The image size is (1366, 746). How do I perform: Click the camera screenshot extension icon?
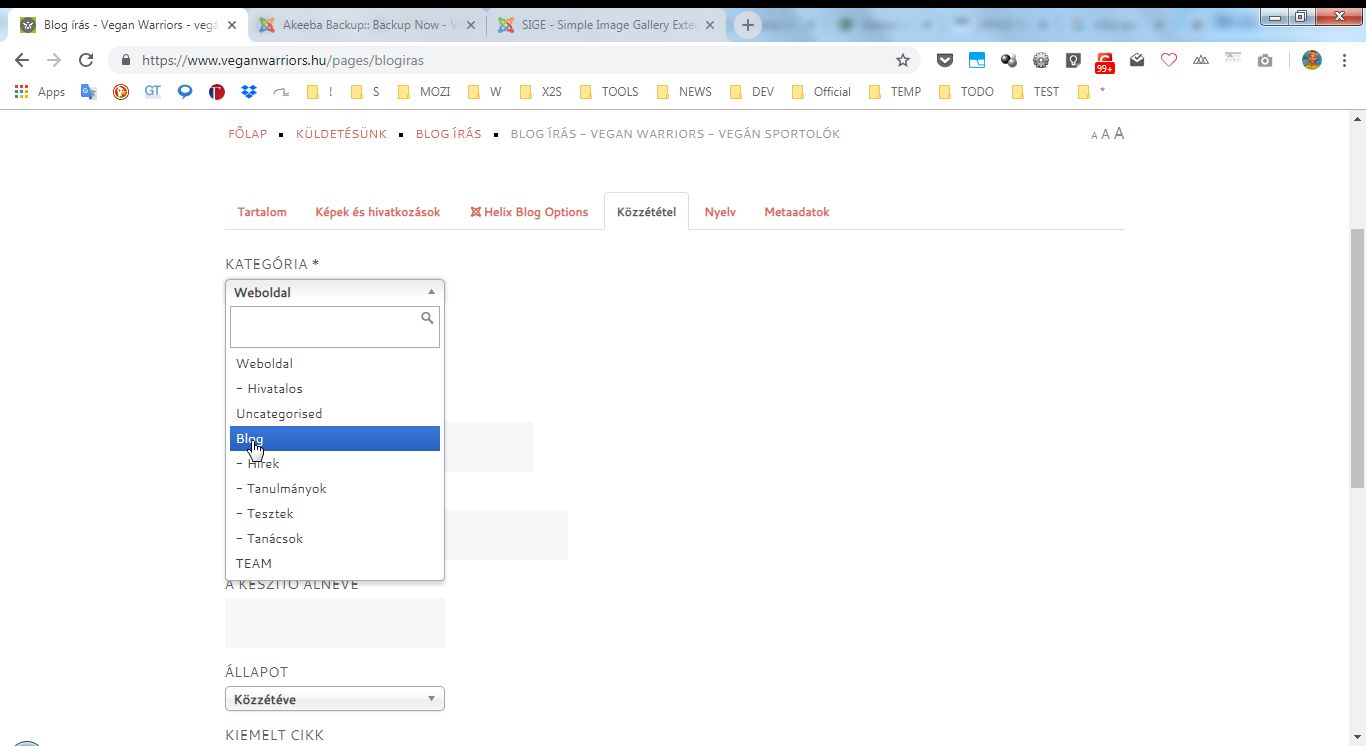pyautogui.click(x=1265, y=60)
